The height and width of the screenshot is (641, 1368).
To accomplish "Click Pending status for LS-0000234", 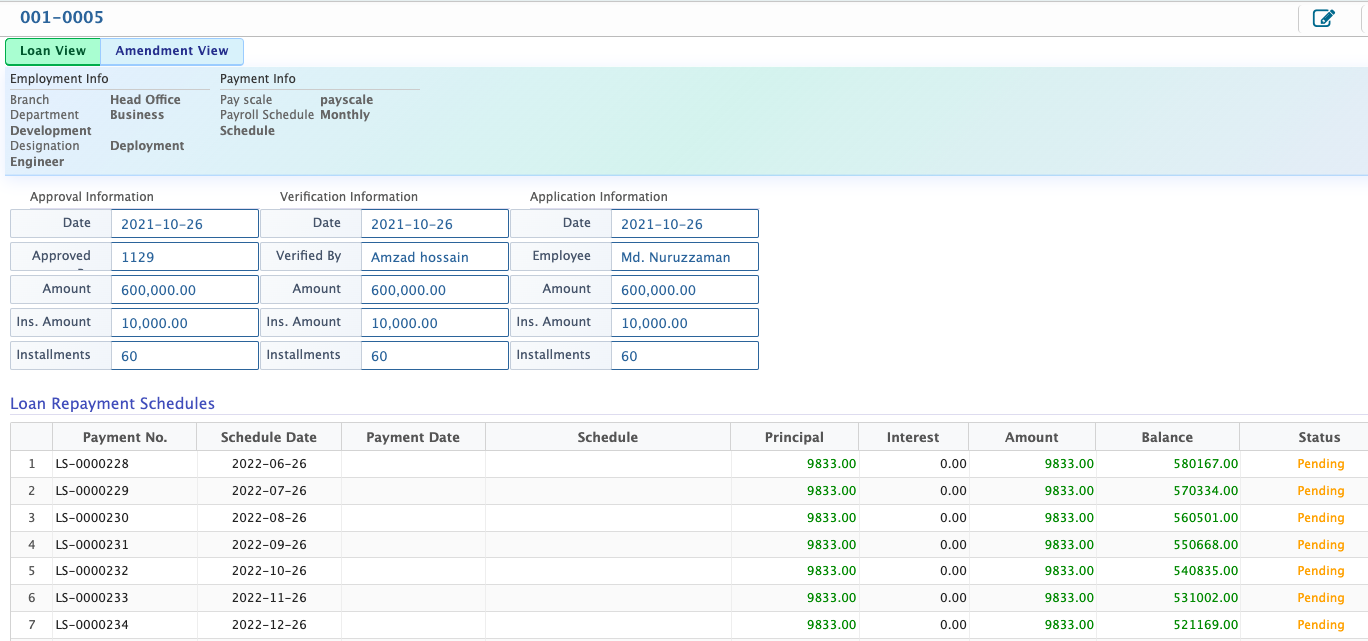I will tap(1320, 625).
